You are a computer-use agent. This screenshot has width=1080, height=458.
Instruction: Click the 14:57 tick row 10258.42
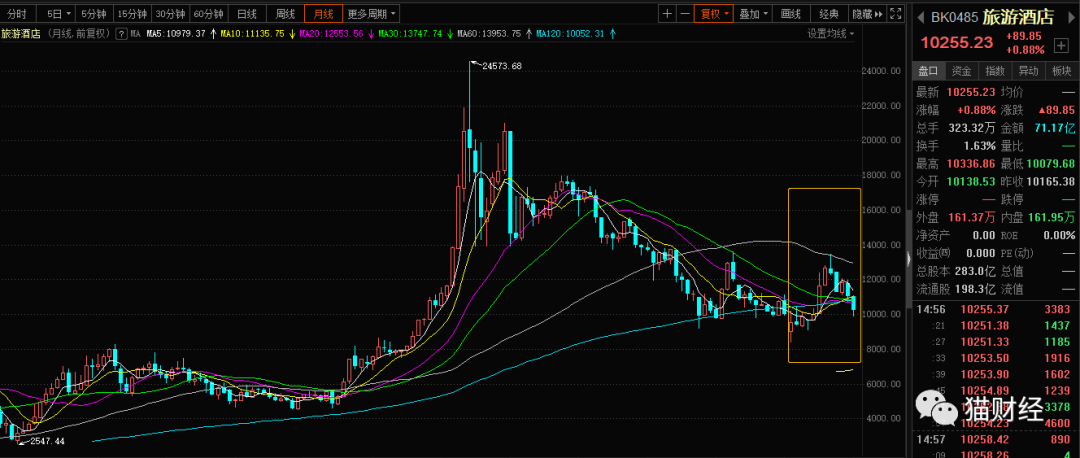pyautogui.click(x=995, y=439)
